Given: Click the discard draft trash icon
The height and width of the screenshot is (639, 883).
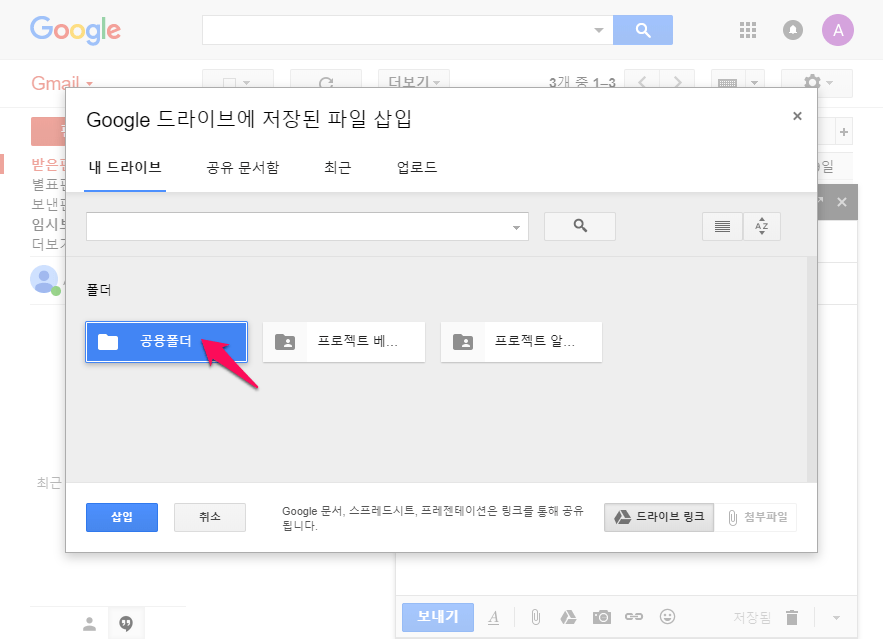Looking at the screenshot, I should click(x=792, y=617).
